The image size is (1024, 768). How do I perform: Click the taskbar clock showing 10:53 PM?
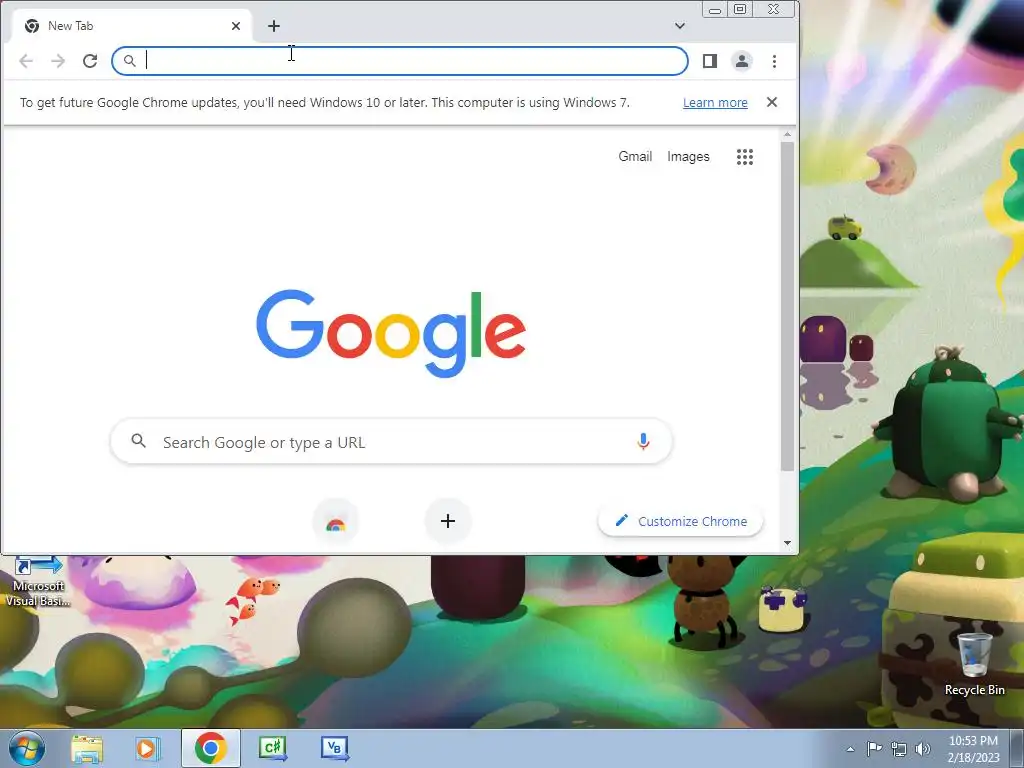pyautogui.click(x=973, y=749)
